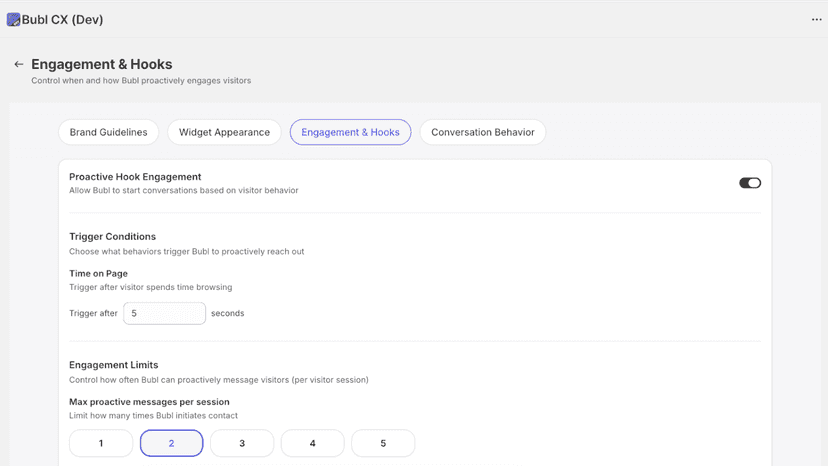Select the Engagement & Hooks tab
828x466 pixels.
350,132
